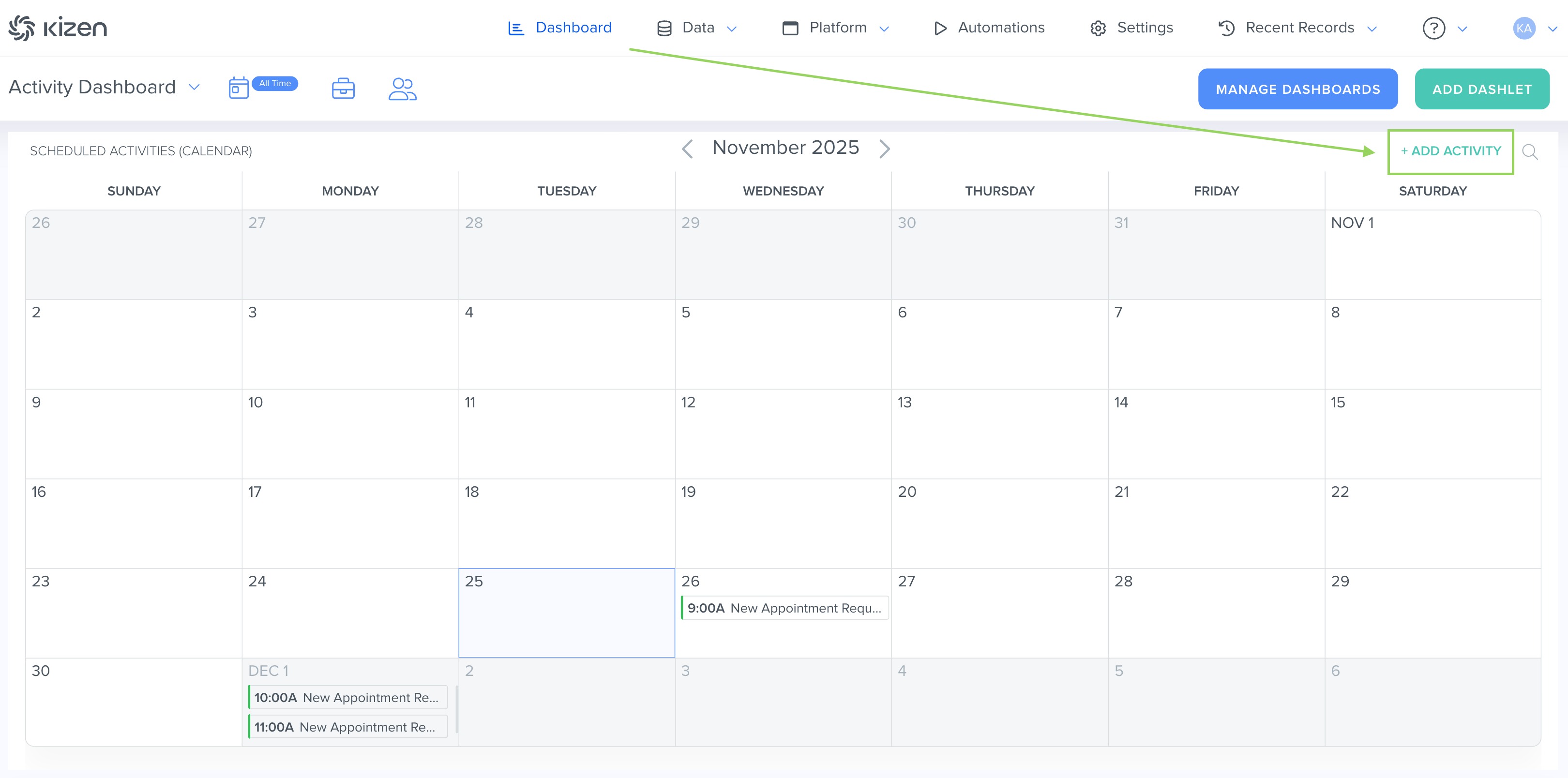The height and width of the screenshot is (778, 1568).
Task: Click the team members filter icon
Action: (402, 89)
